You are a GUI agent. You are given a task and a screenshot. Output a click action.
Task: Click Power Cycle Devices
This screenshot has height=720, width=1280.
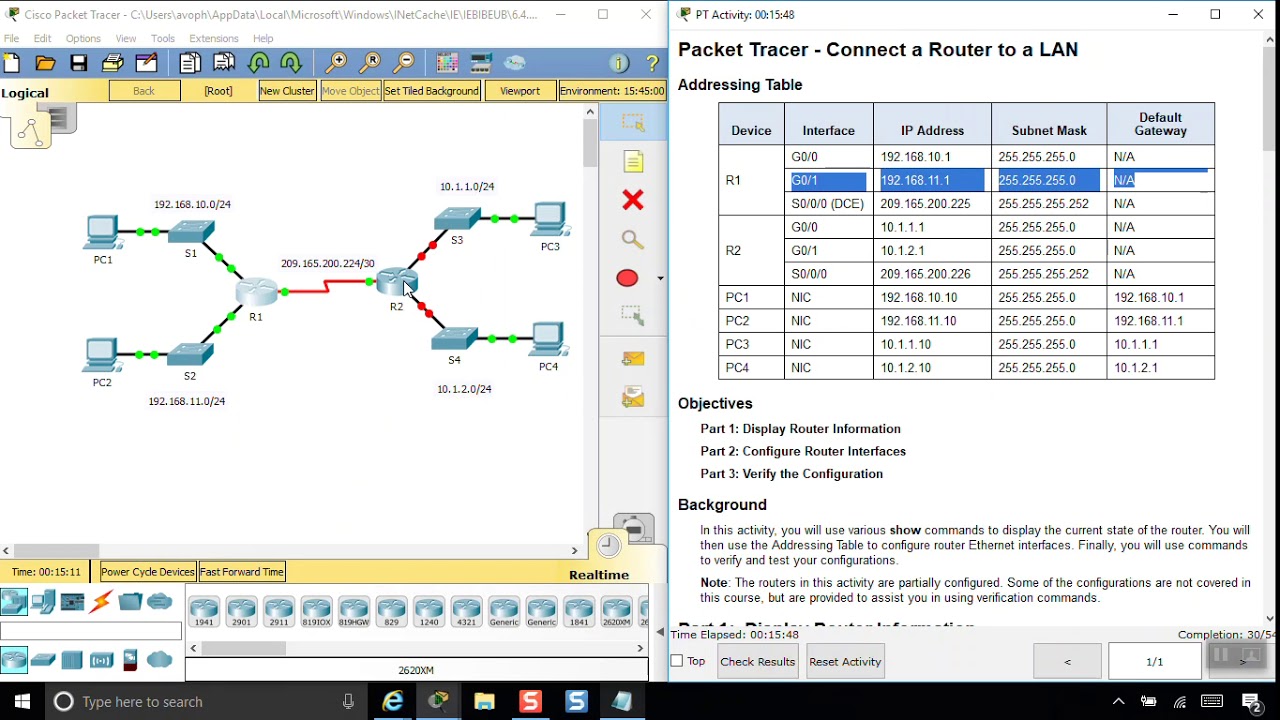pos(148,572)
